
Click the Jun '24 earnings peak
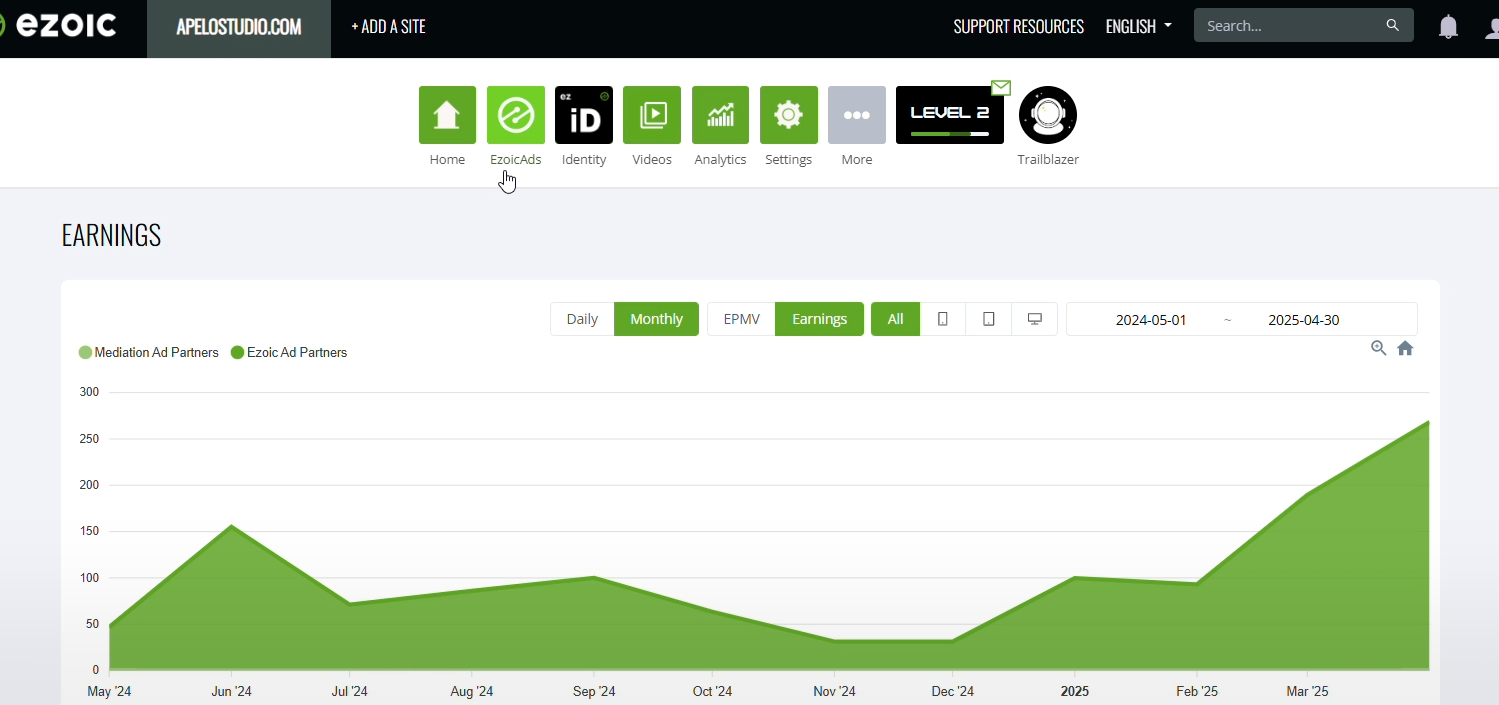[x=232, y=526]
